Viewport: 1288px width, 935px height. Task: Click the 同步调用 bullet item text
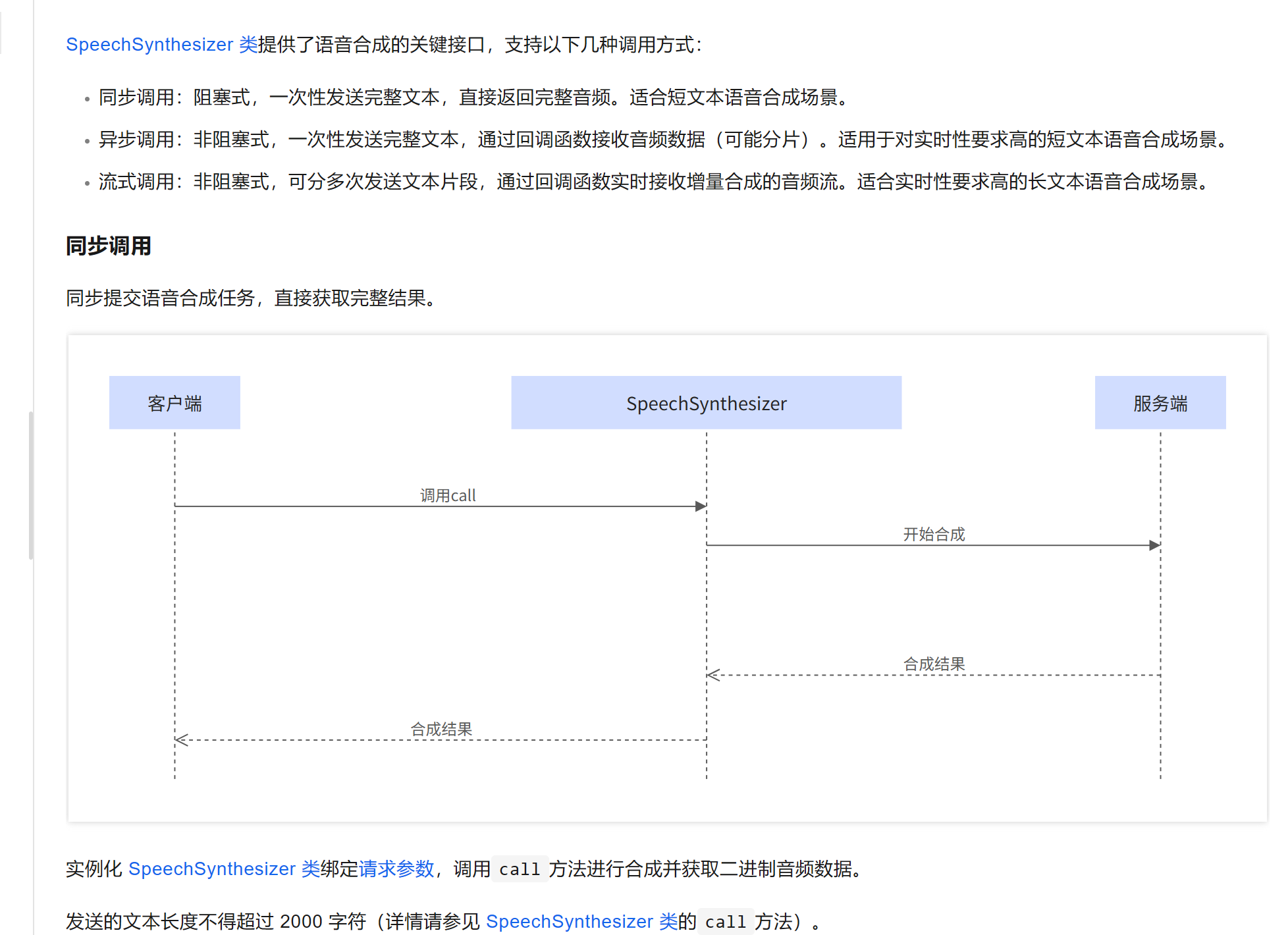(473, 97)
